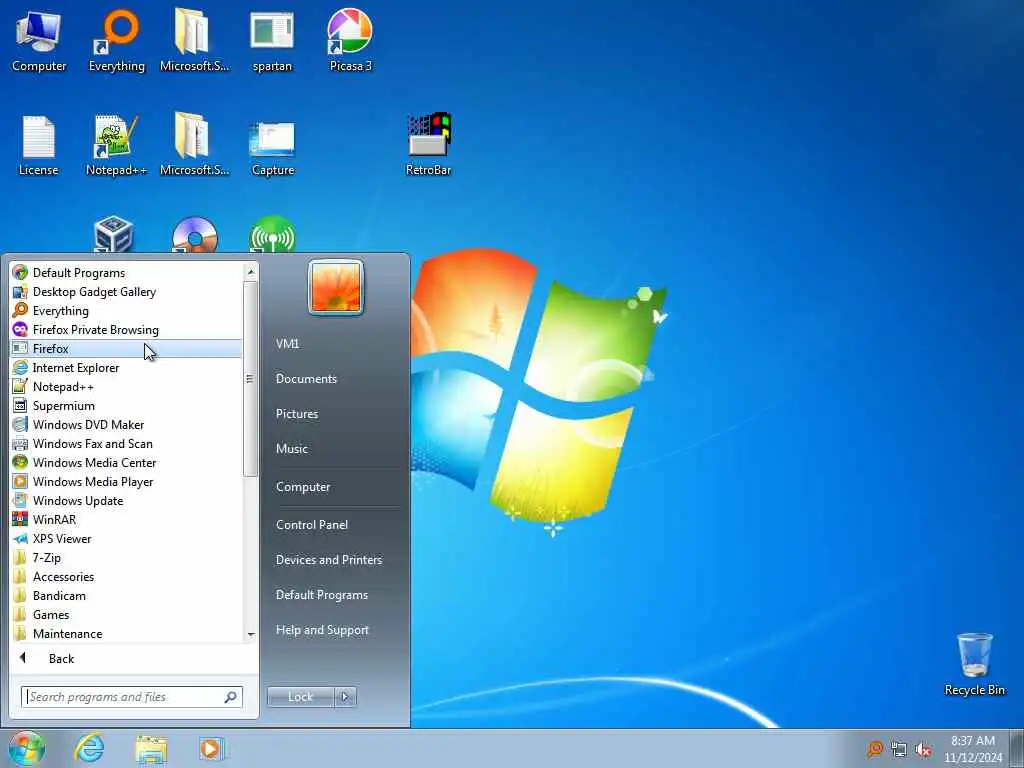Screen dimensions: 1024x768
Task: Launch Firefox from the Start menu
Action: point(127,349)
